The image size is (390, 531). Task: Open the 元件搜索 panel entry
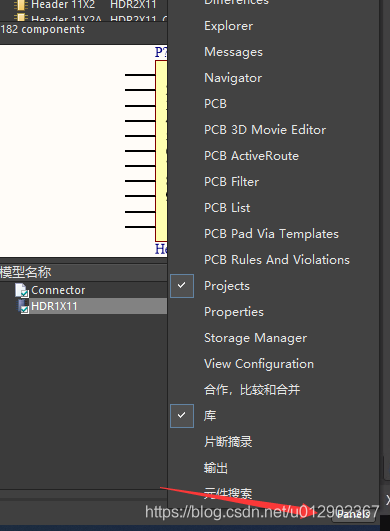coord(228,493)
